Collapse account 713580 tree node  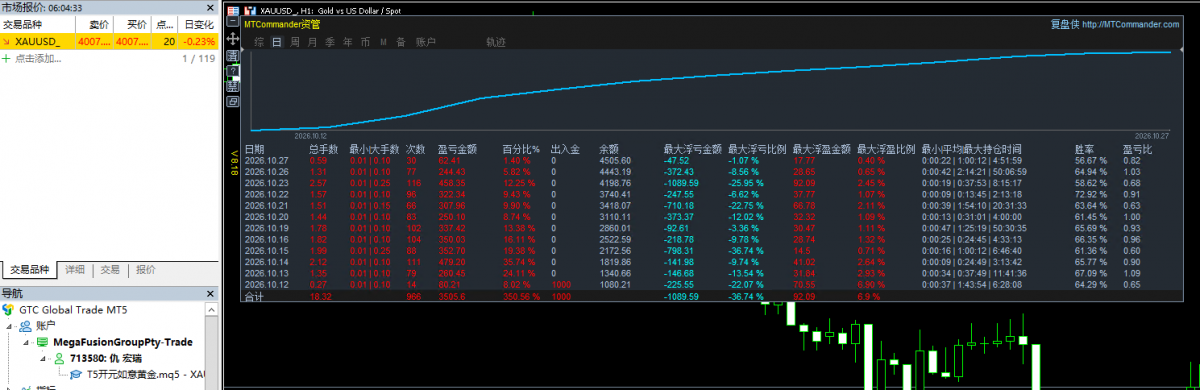[x=43, y=358]
